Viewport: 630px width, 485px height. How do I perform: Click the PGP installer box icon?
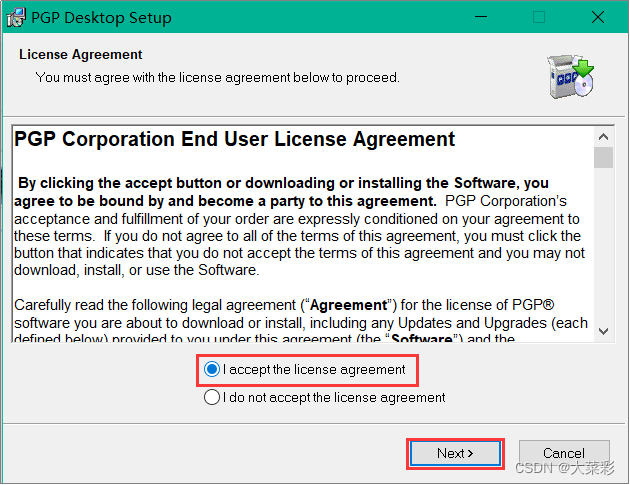point(570,76)
